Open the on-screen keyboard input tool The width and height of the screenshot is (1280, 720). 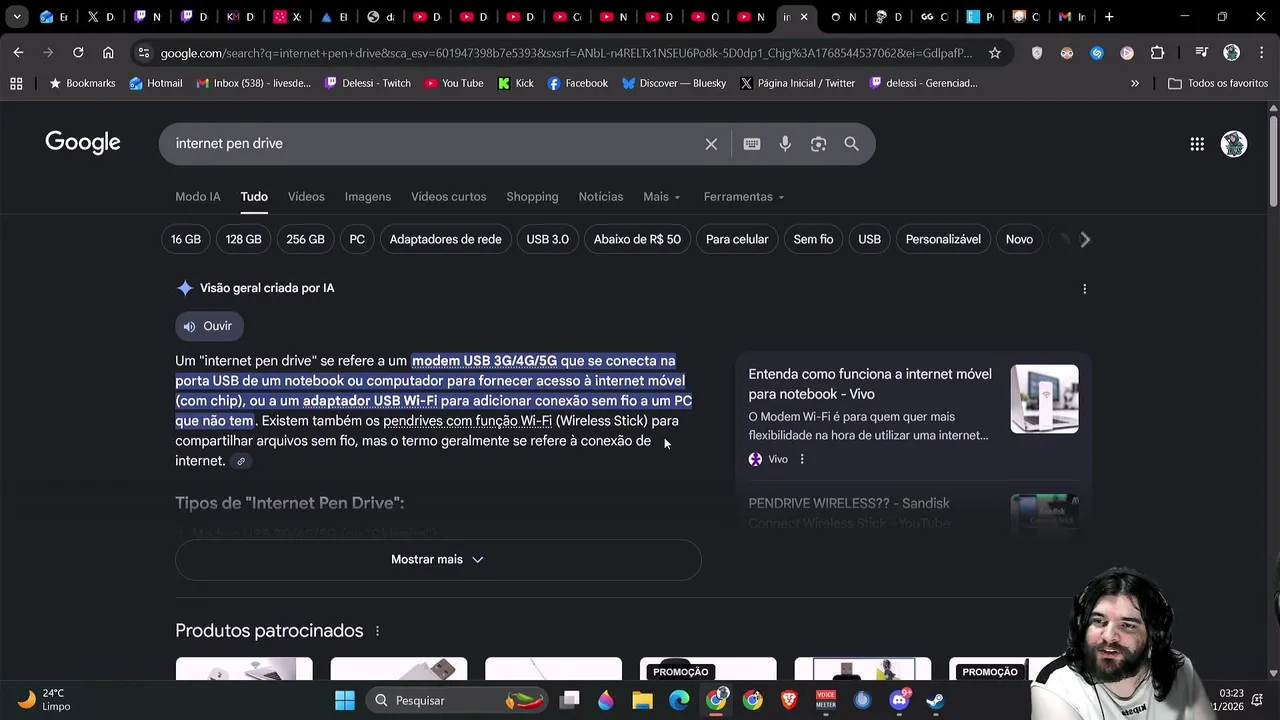point(752,144)
